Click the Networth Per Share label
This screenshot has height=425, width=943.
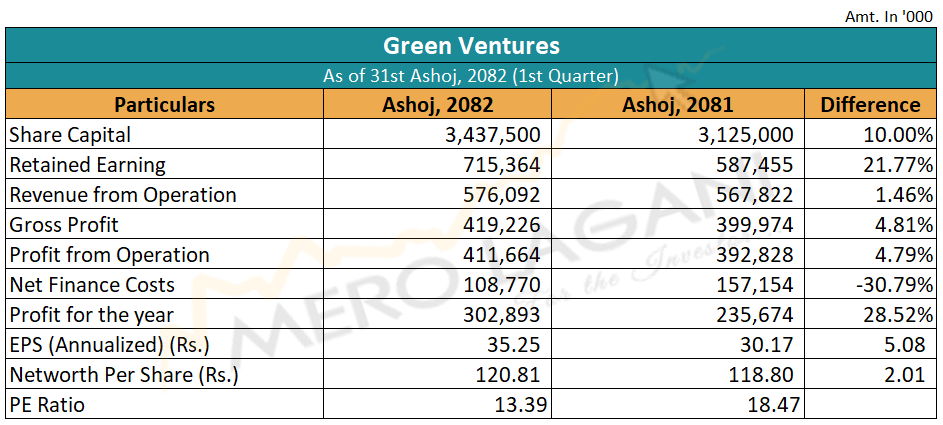tap(123, 375)
